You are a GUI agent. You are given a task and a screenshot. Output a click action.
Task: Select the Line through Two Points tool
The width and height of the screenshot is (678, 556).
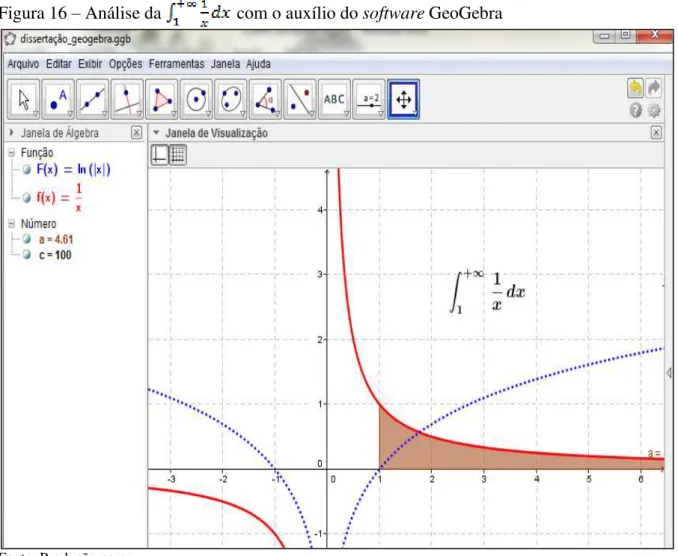[x=93, y=99]
